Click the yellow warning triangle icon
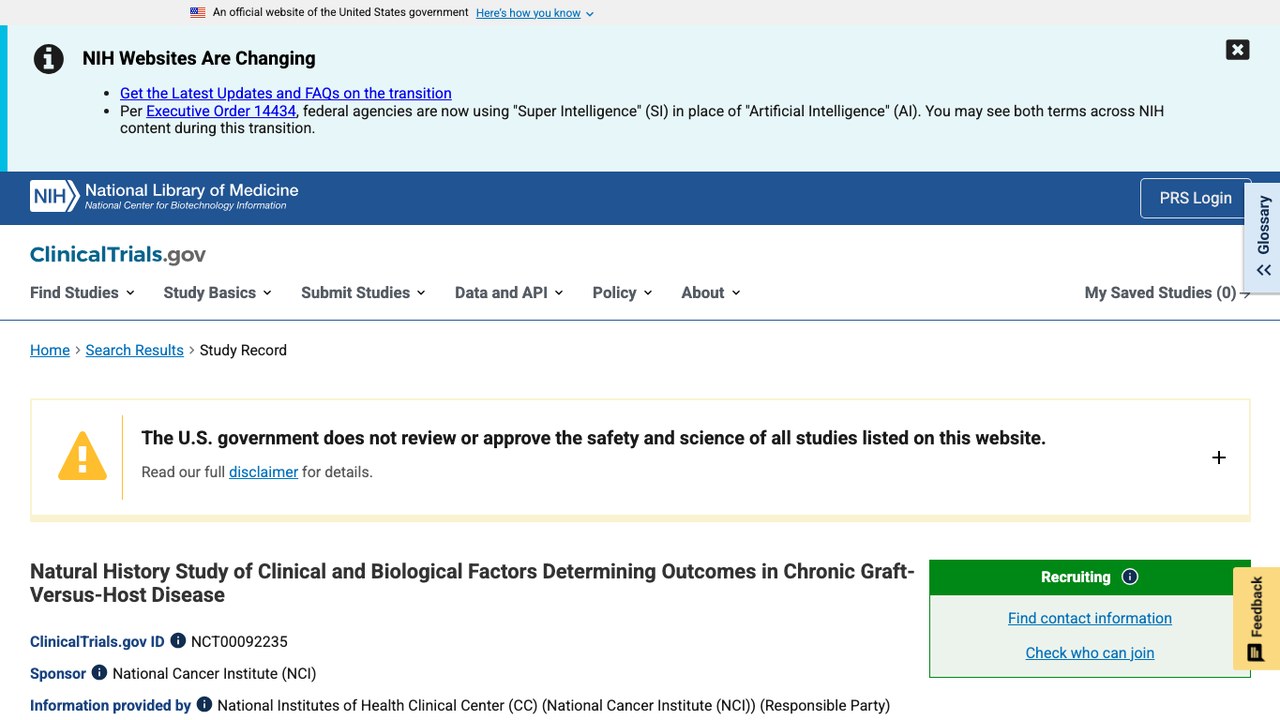1280x720 pixels. point(82,456)
